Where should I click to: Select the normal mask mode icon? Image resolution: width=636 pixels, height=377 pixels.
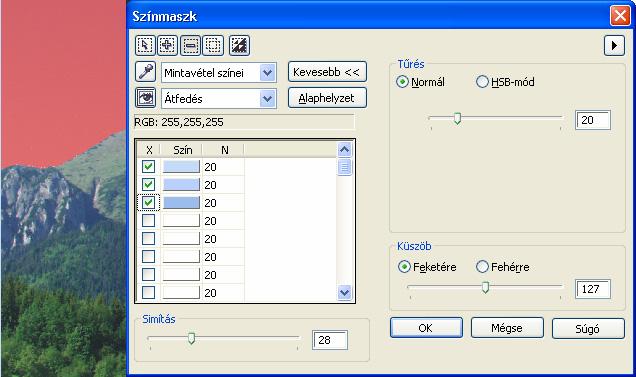(x=145, y=45)
